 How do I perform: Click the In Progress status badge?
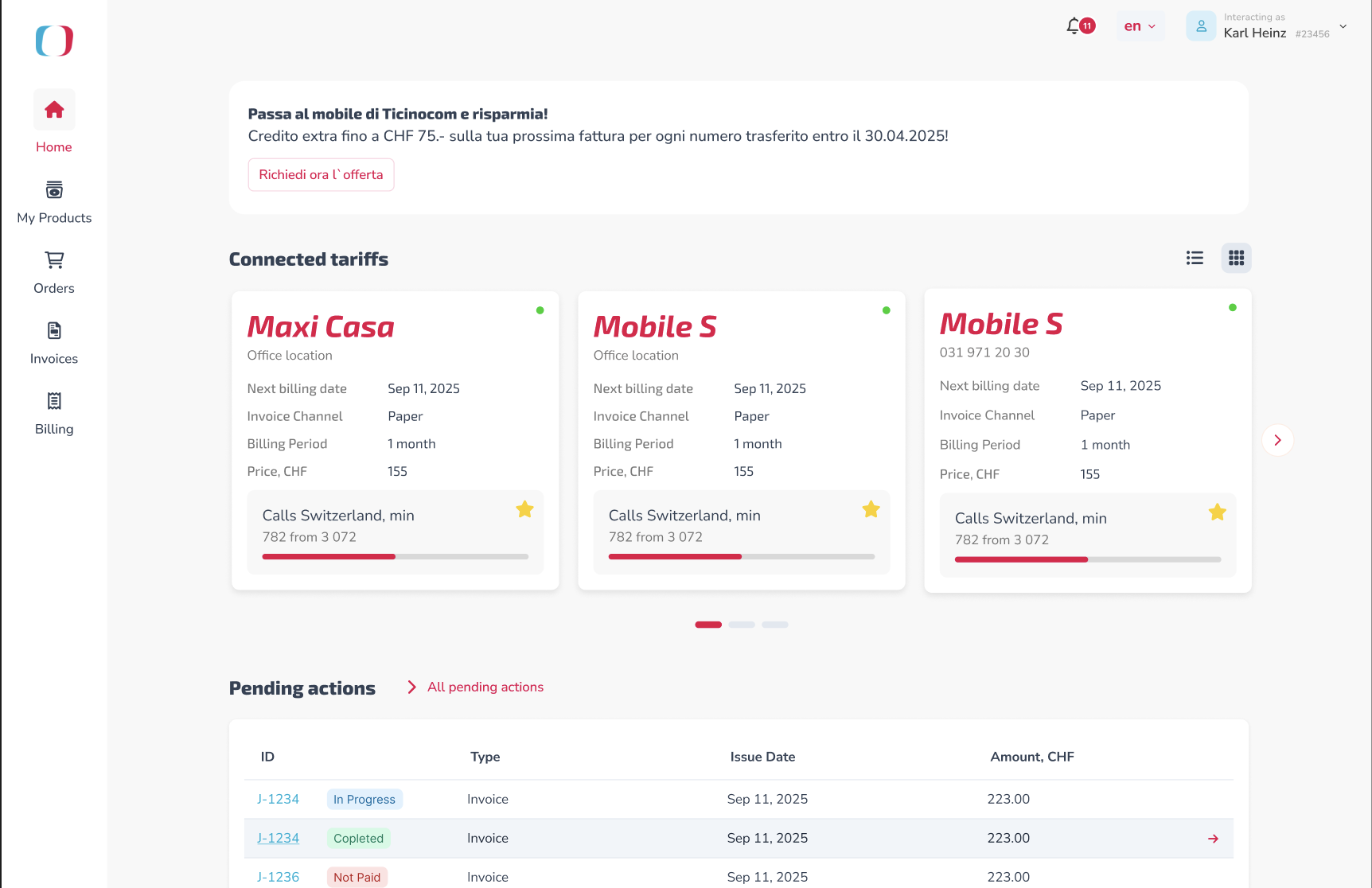[x=364, y=799]
